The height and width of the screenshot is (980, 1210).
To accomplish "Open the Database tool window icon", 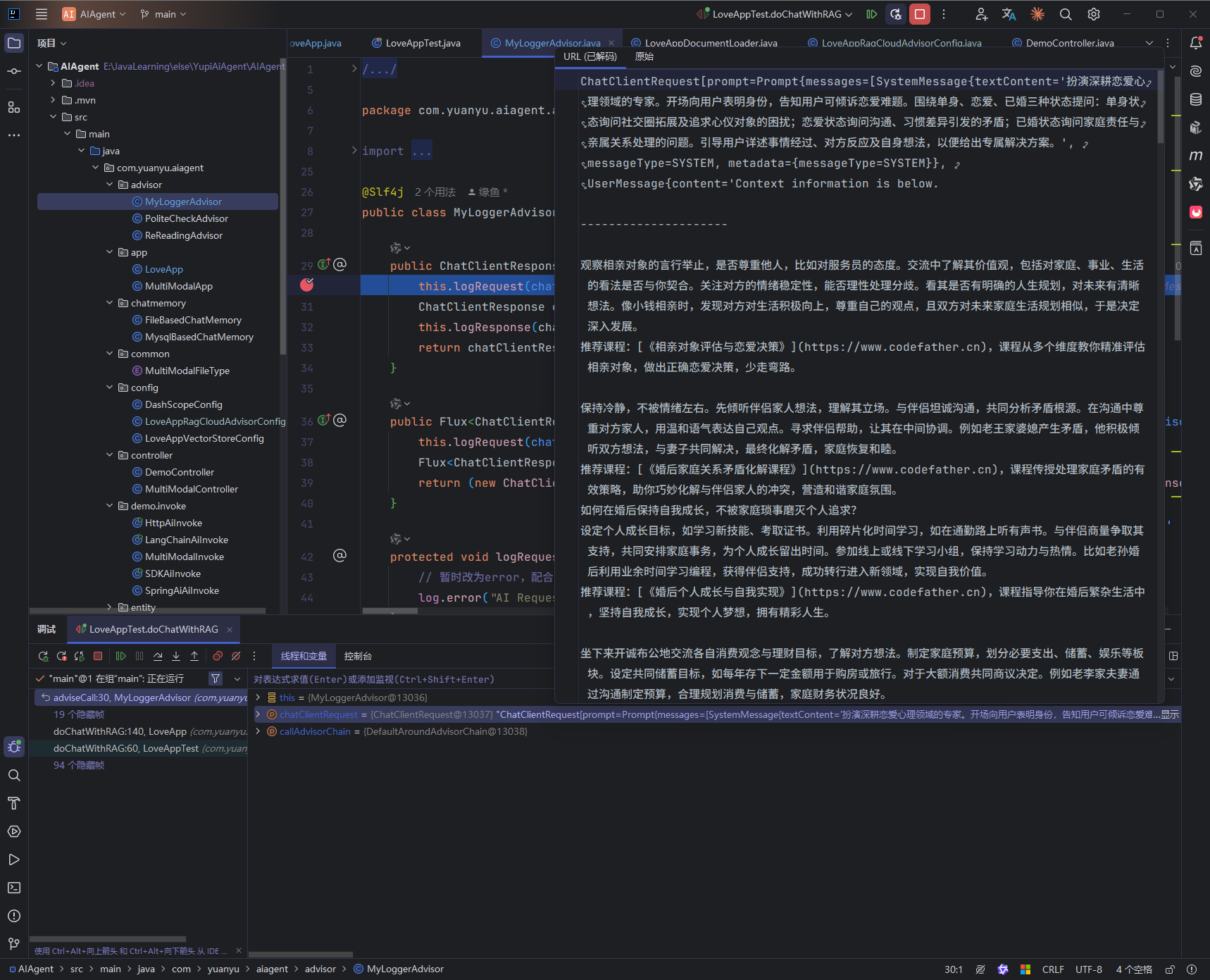I will (1196, 99).
